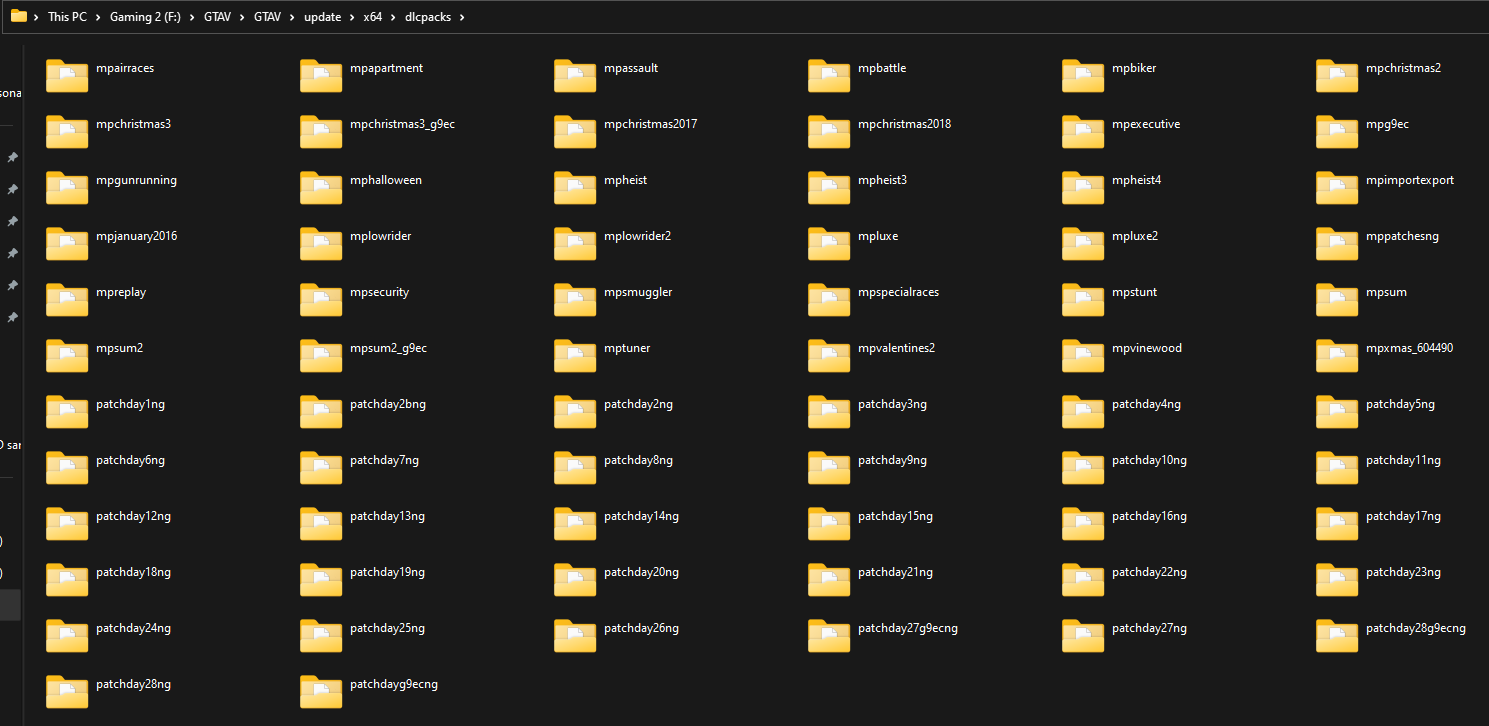Open the chevron after the update breadcrumb

coord(351,17)
